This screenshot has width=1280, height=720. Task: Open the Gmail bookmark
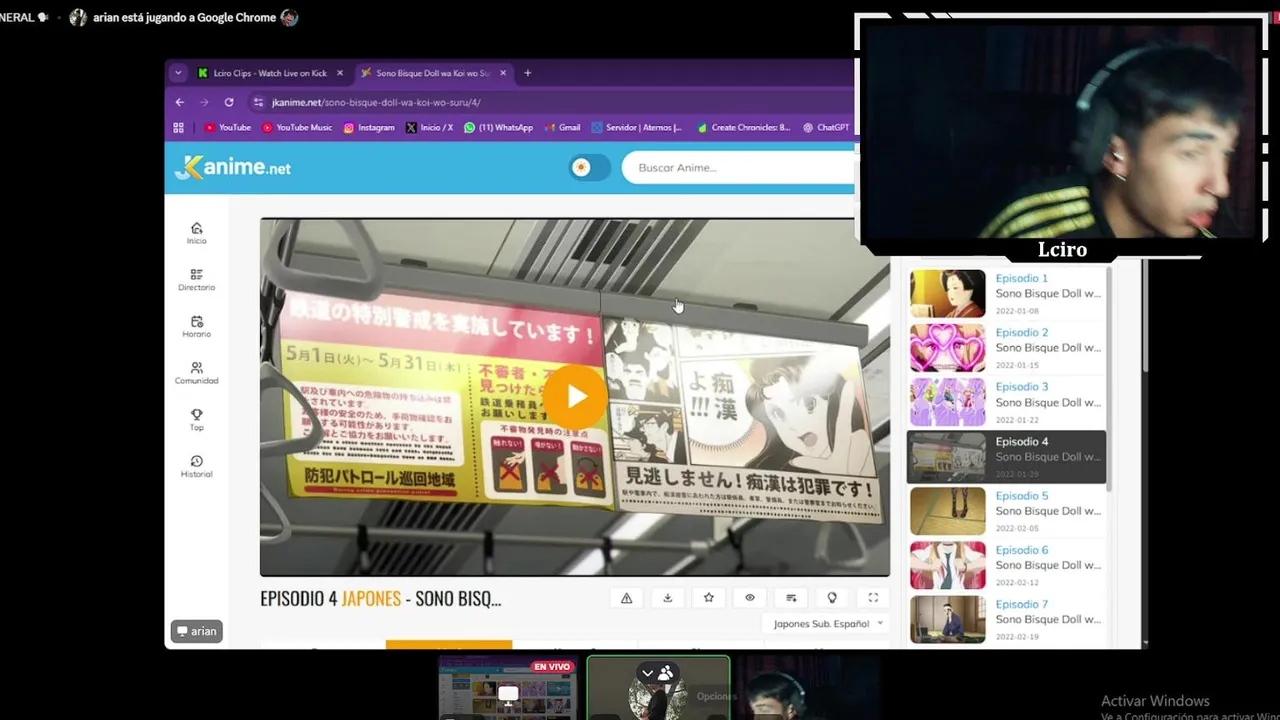(x=562, y=127)
